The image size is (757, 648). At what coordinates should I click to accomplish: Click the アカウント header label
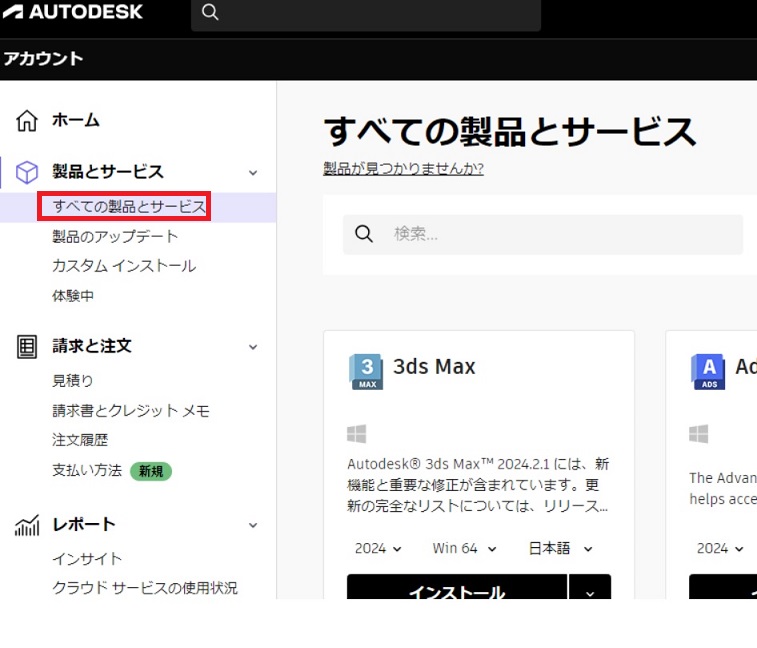(x=43, y=59)
